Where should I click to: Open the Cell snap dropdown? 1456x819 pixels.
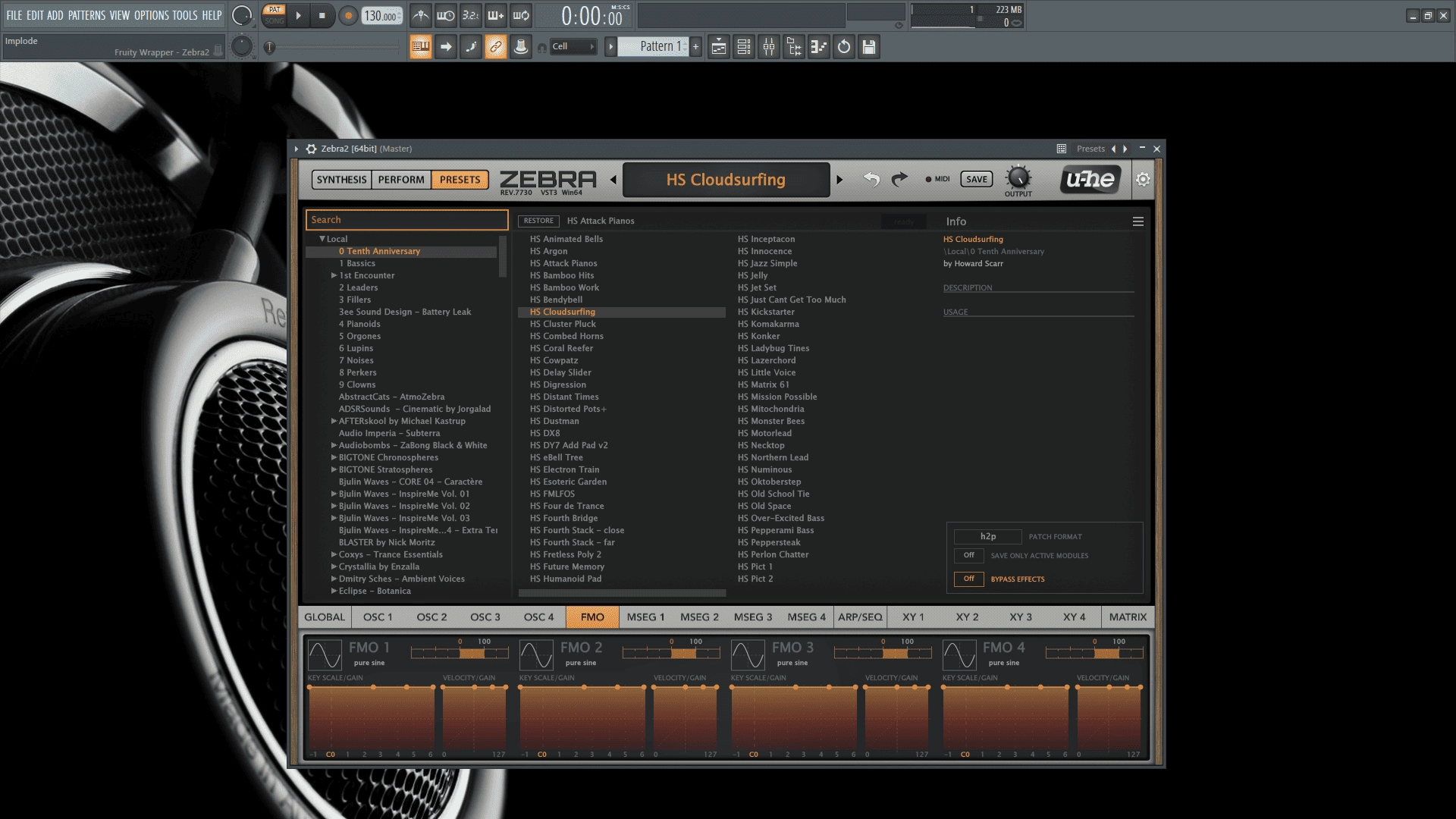(573, 47)
